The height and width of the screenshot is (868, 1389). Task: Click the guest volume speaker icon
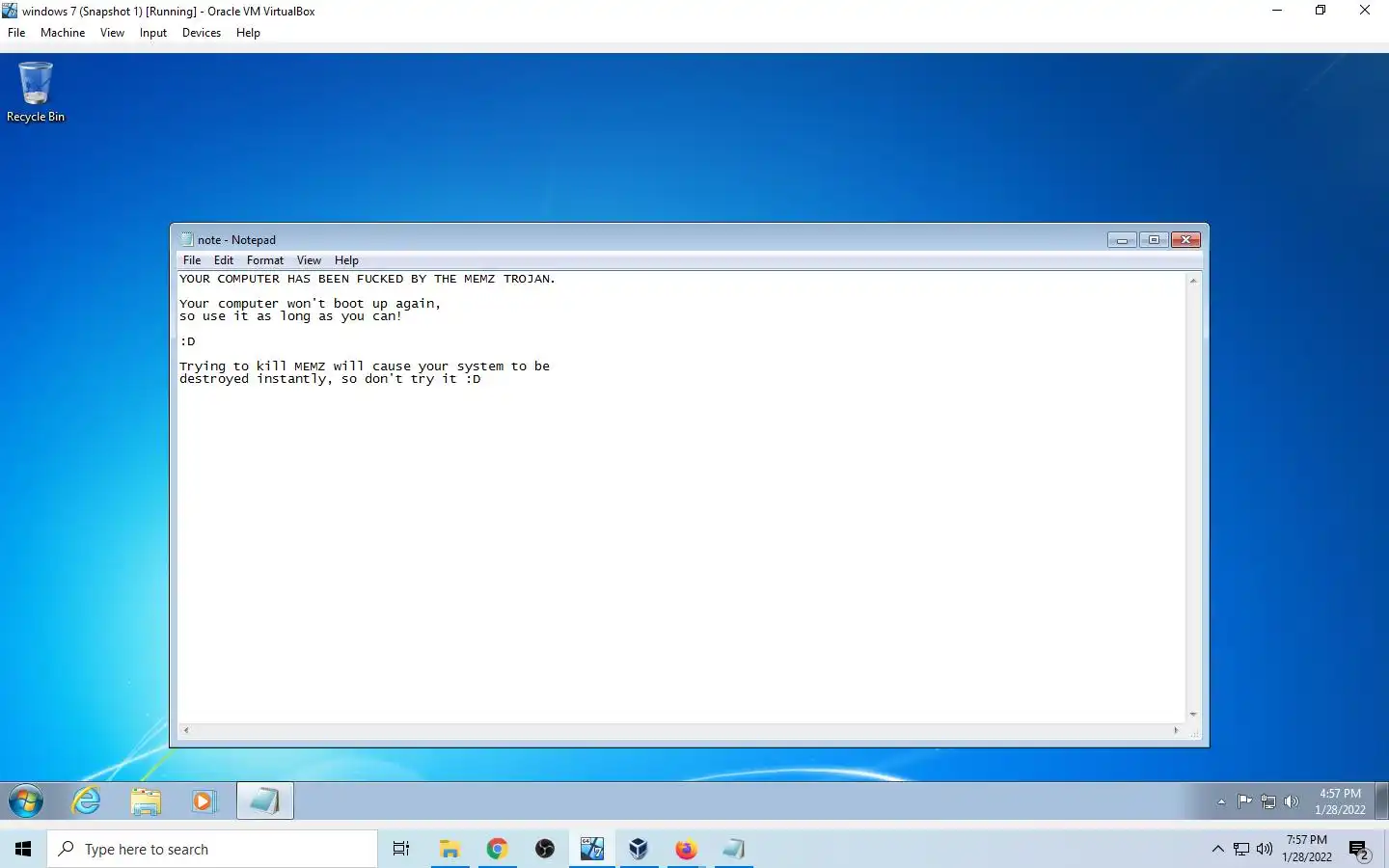[1292, 801]
